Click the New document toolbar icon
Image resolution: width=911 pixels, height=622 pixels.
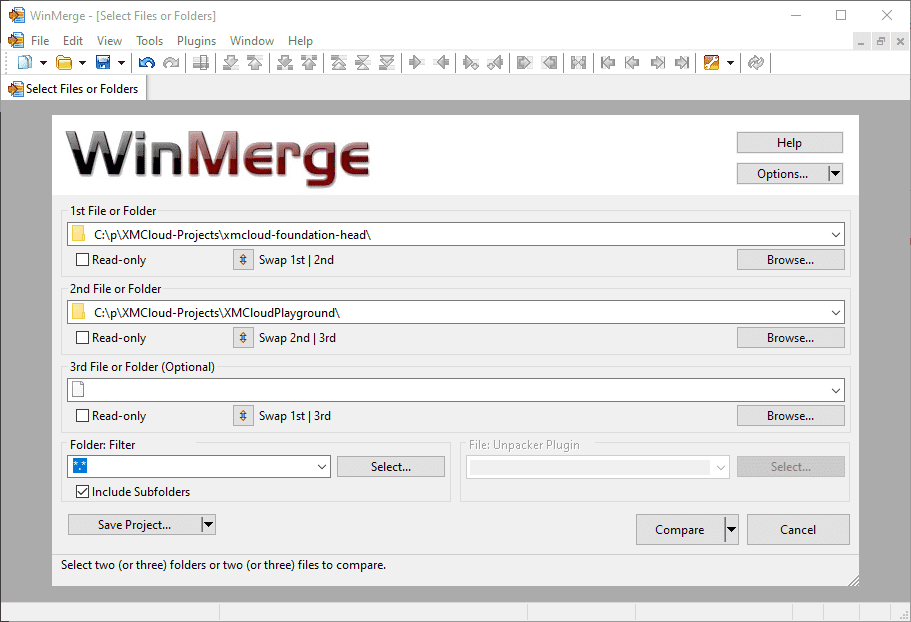[x=25, y=63]
